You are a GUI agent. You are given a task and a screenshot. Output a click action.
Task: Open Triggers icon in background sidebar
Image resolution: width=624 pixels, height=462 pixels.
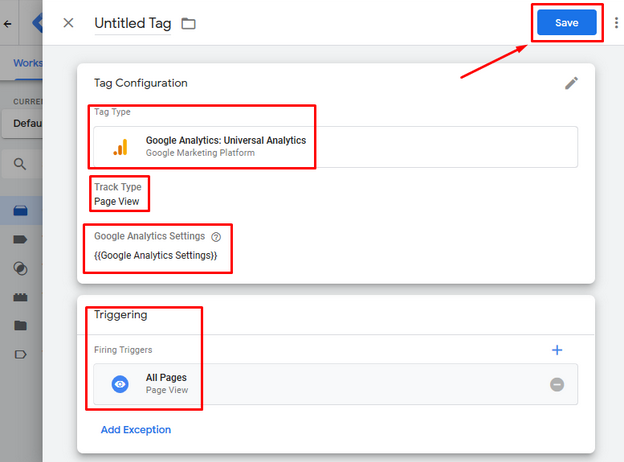20,269
